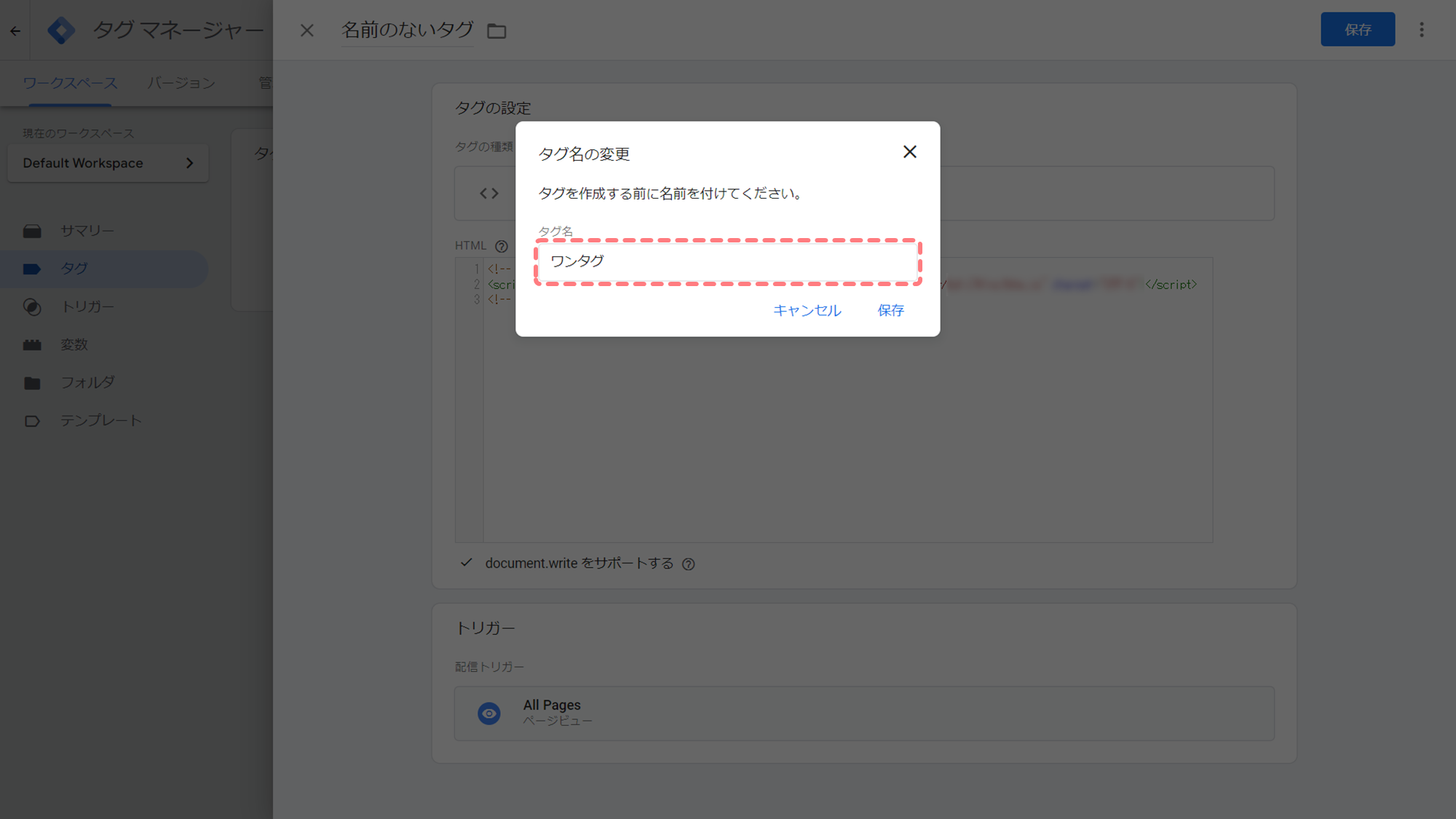
Task: Click the folder icon in sidebar
Action: tap(32, 383)
